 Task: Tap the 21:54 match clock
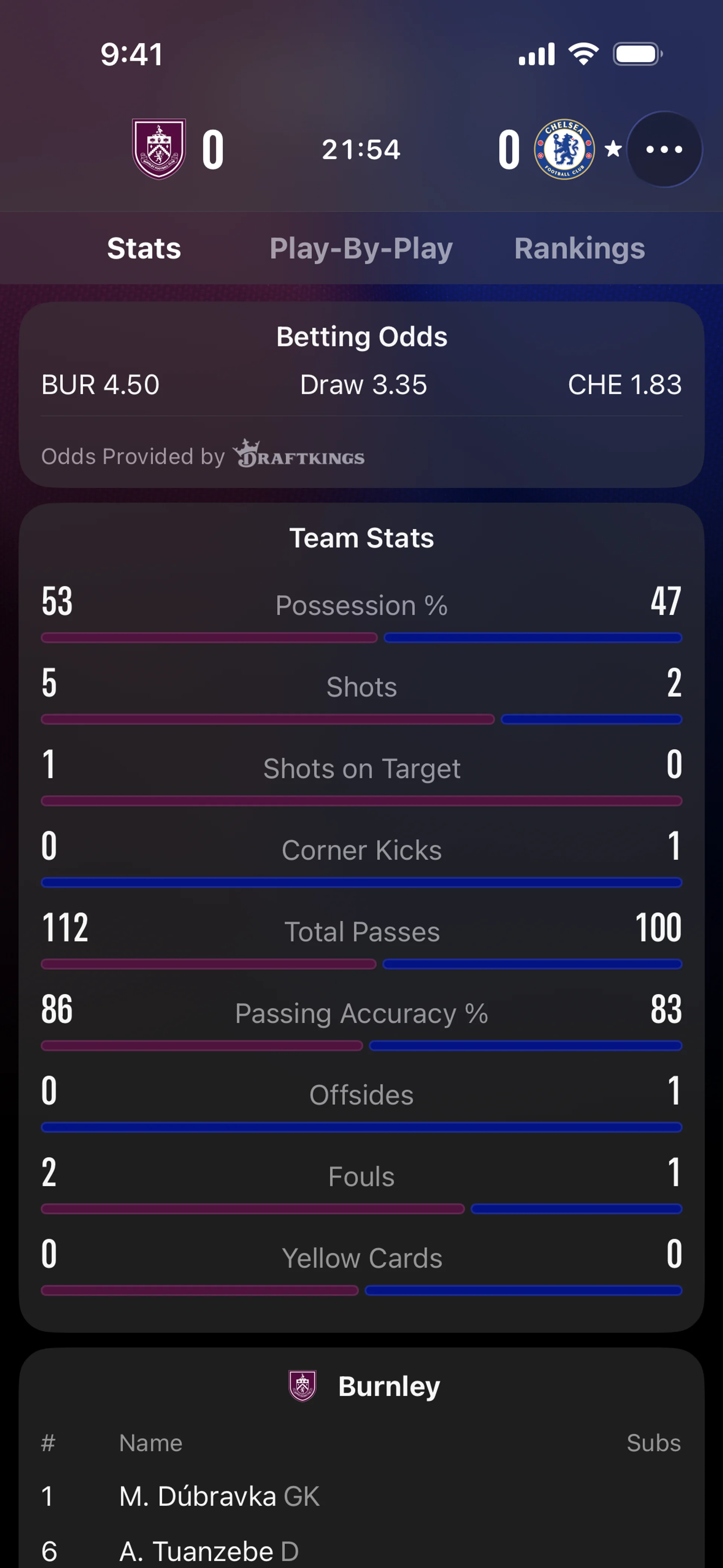(x=361, y=150)
